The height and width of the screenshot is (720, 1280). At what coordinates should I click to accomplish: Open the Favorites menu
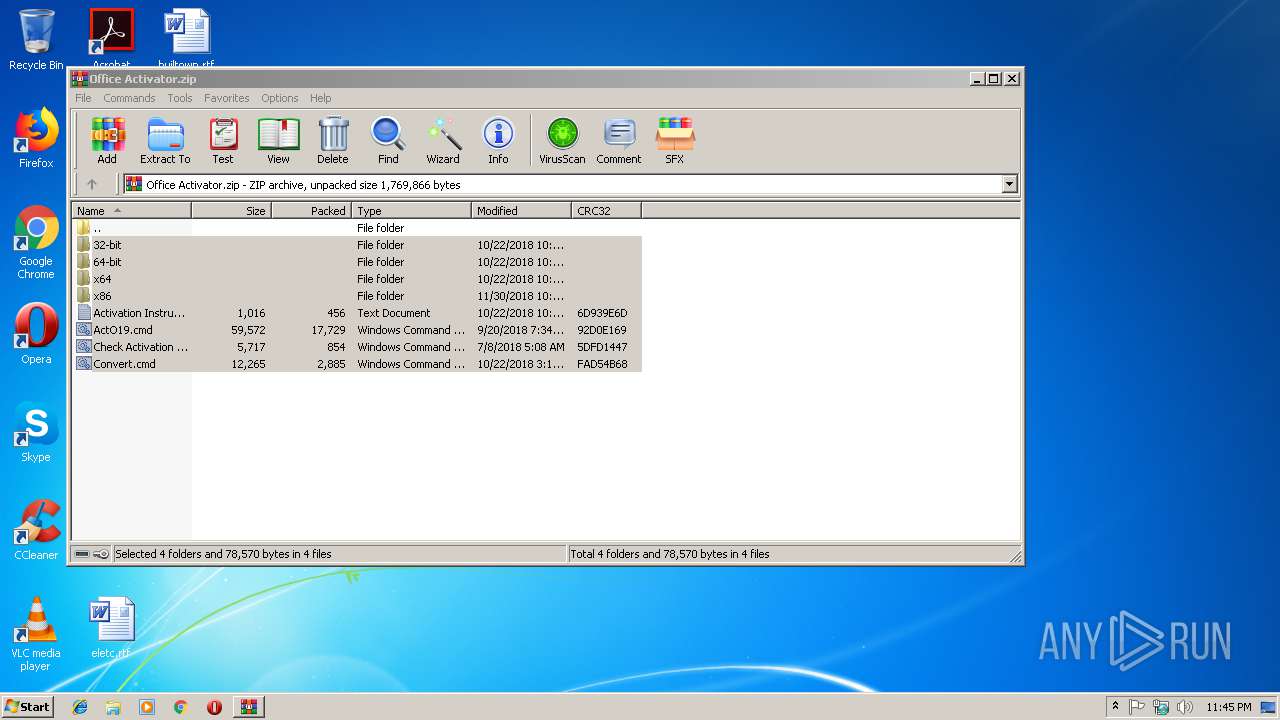click(x=227, y=98)
